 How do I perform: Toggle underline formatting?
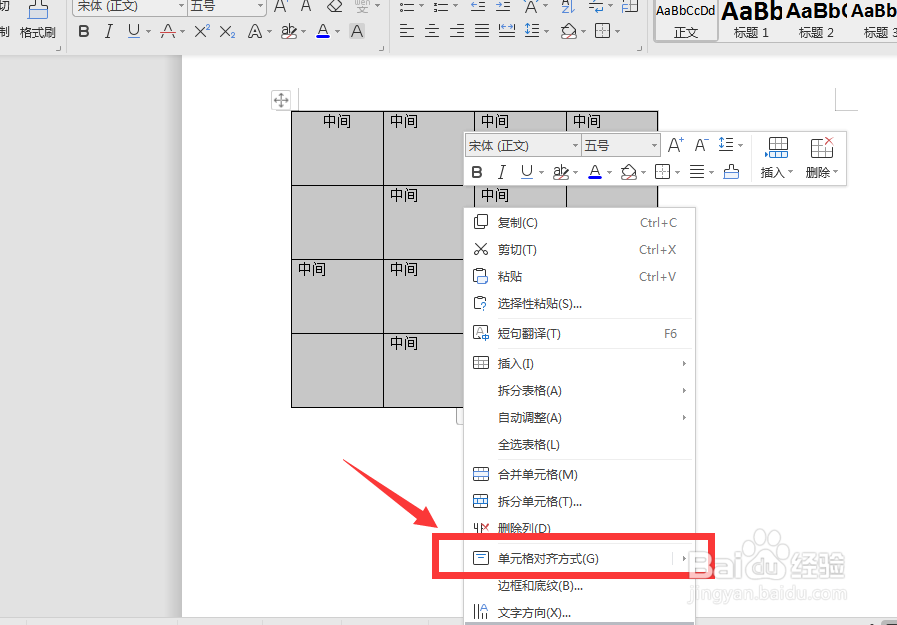(525, 172)
